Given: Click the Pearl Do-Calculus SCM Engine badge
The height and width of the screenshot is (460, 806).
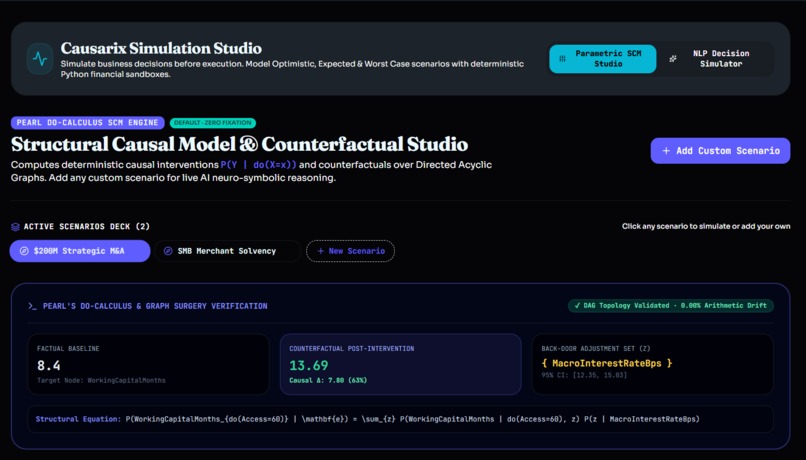Looking at the screenshot, I should coord(87,122).
